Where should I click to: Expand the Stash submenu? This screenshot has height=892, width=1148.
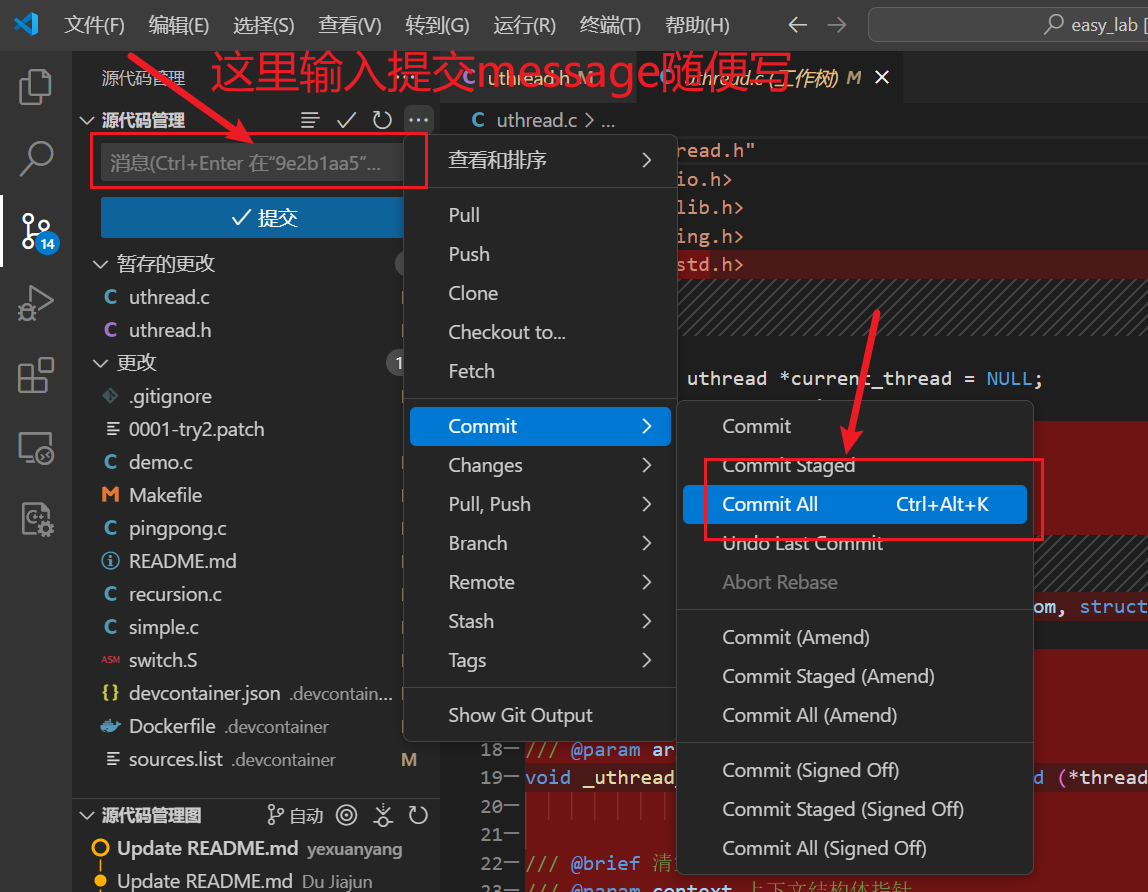pos(540,621)
